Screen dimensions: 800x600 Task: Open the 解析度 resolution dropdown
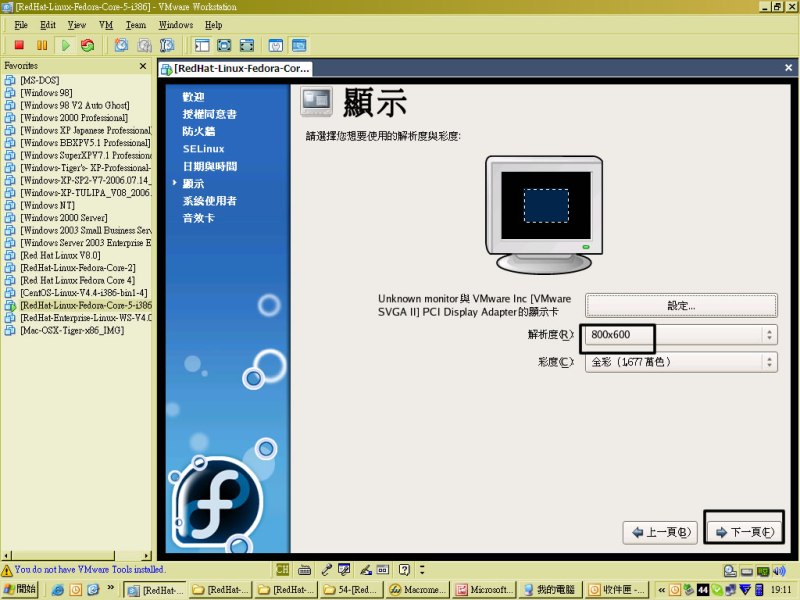coord(681,335)
